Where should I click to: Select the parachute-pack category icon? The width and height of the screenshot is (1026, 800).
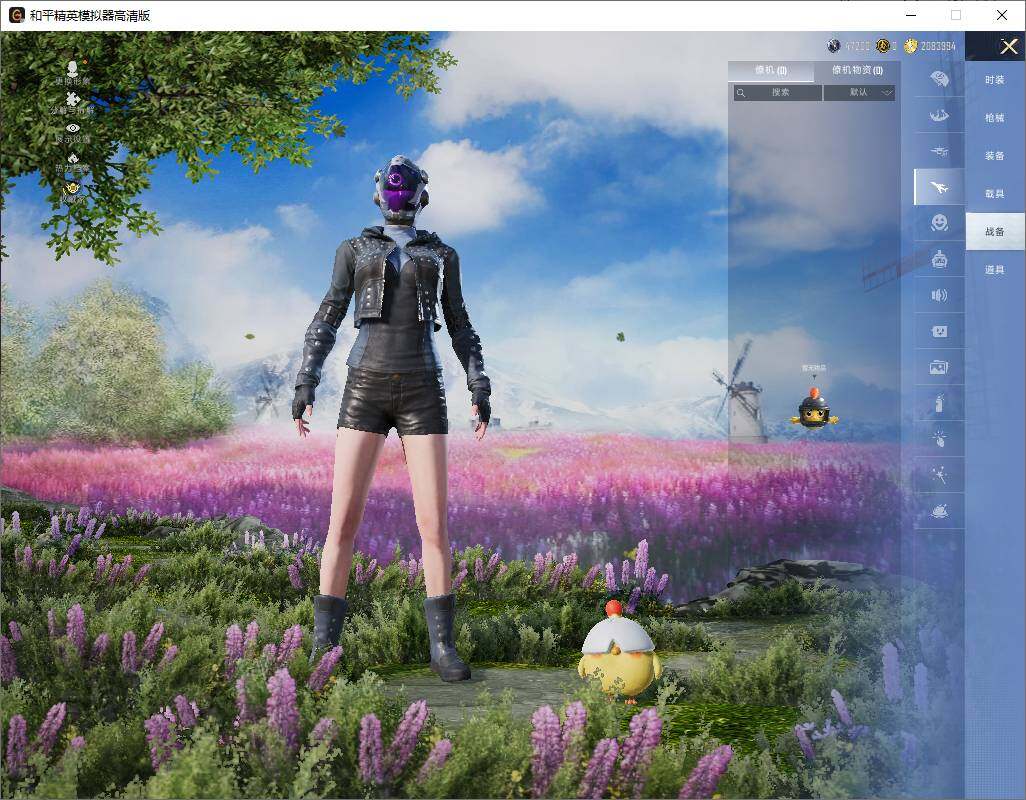tap(940, 79)
